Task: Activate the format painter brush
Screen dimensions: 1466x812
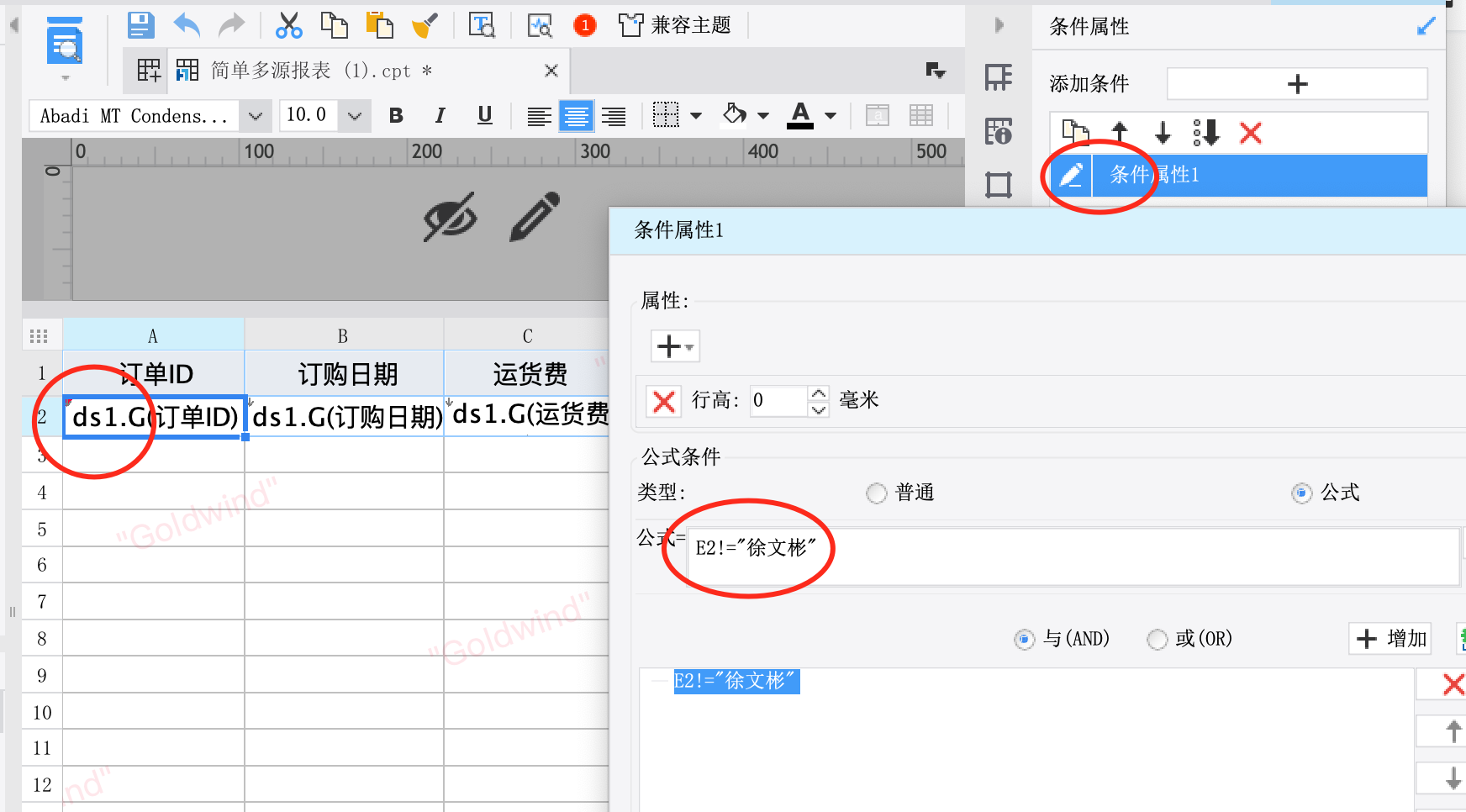Action: click(425, 25)
